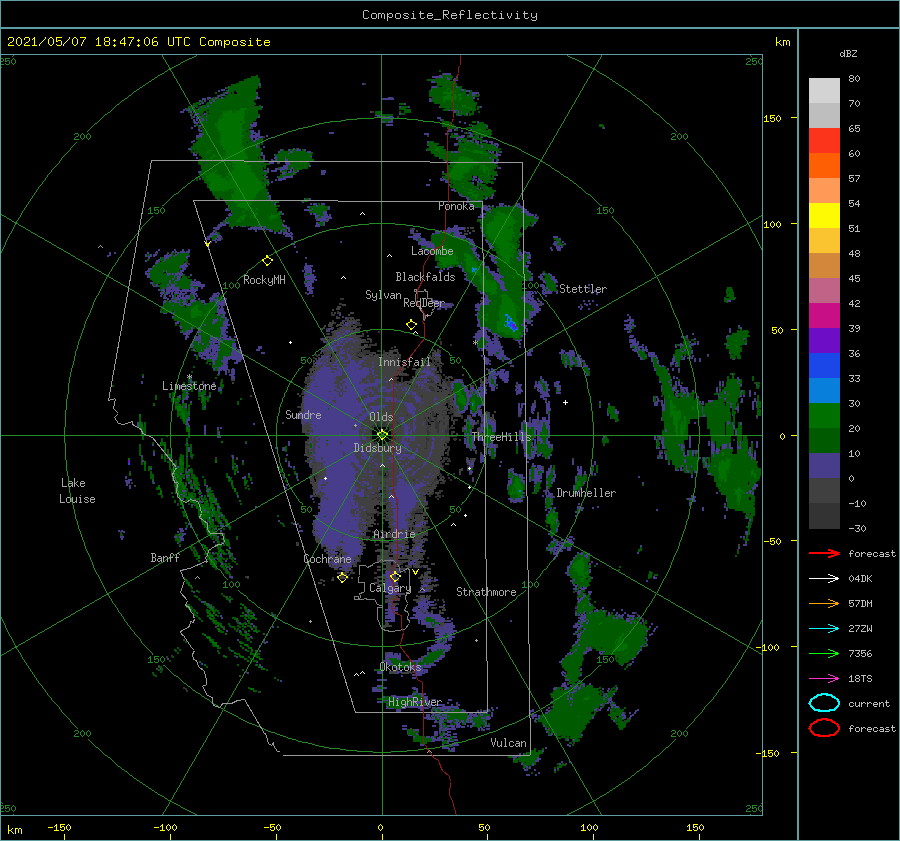Click the Olds city label
Image resolution: width=900 pixels, height=841 pixels.
pos(381,417)
